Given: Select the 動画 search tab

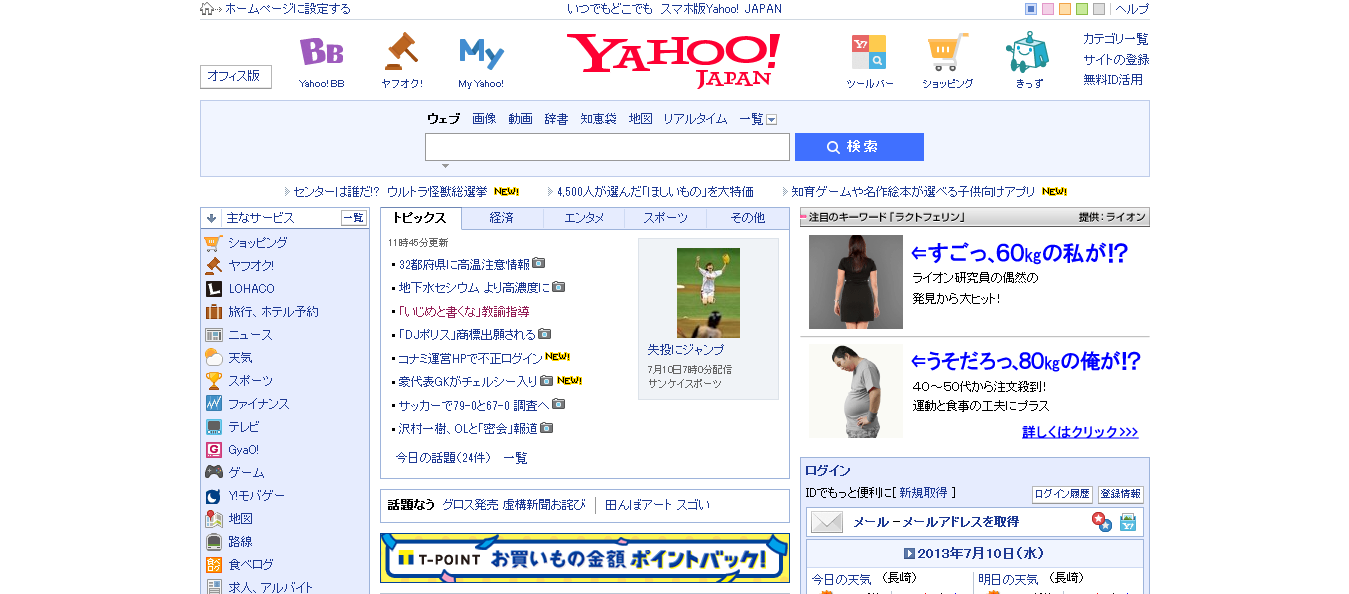Looking at the screenshot, I should click(520, 119).
